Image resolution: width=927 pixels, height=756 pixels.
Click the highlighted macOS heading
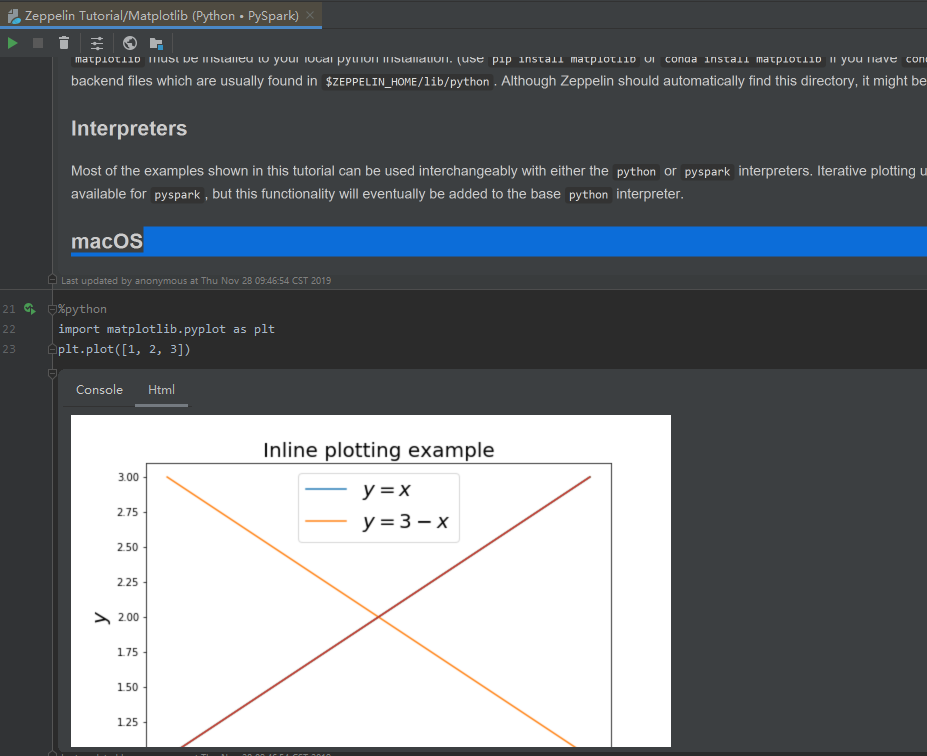[x=107, y=241]
